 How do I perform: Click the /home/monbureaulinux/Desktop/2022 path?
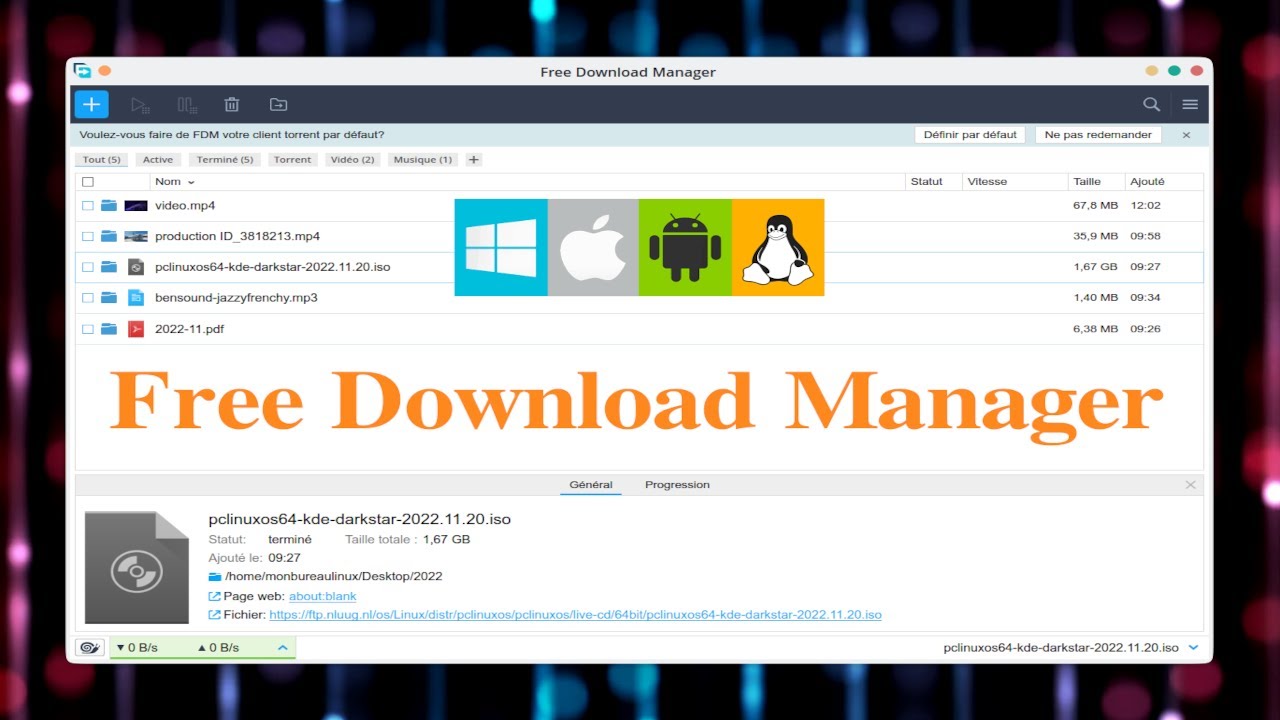point(334,577)
